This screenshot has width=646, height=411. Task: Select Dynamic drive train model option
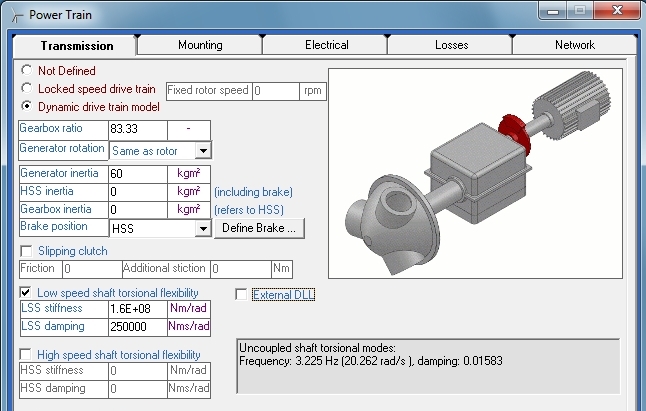(26, 107)
